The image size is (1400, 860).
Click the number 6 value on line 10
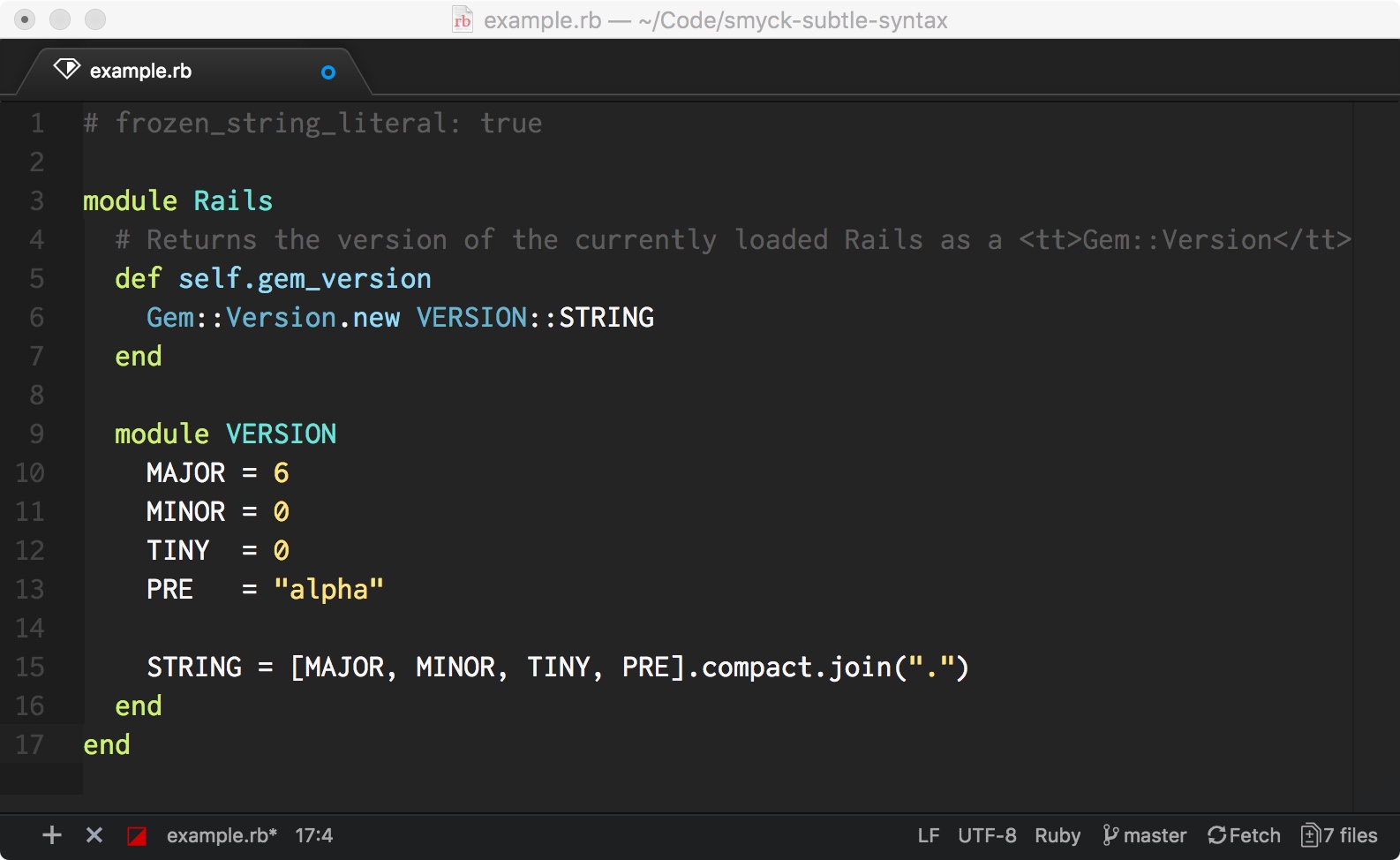281,472
